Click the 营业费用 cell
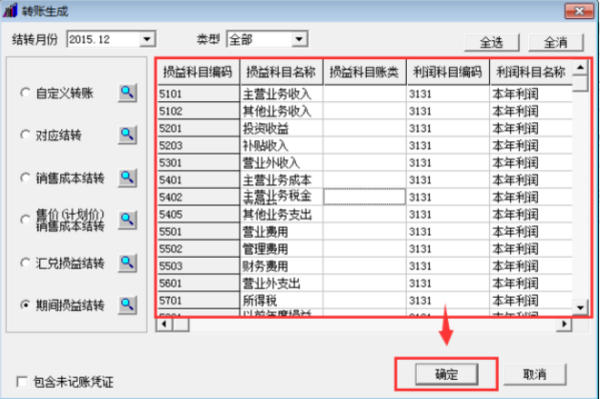Screen dimensions: 600x399 281,231
